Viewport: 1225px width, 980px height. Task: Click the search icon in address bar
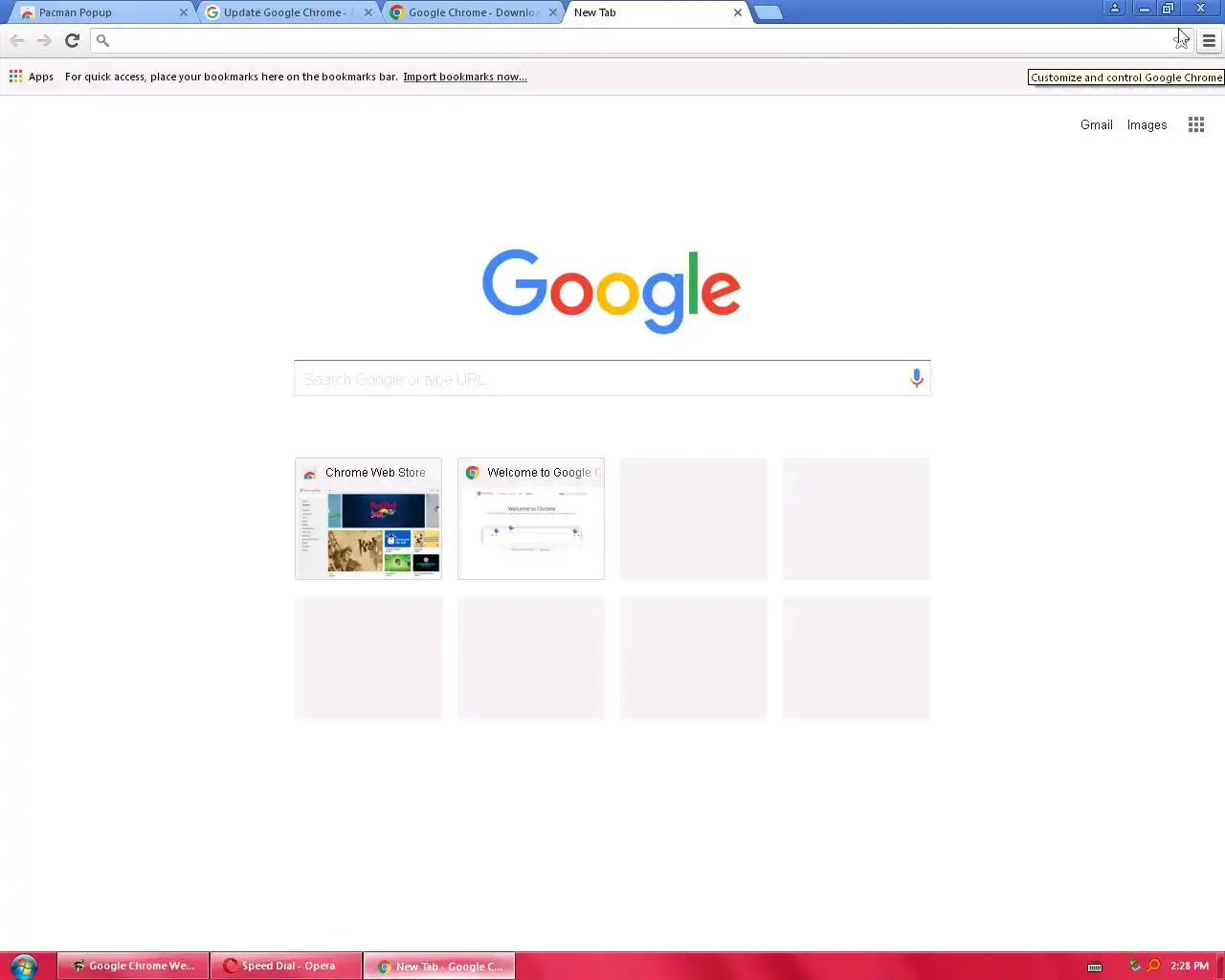[102, 40]
